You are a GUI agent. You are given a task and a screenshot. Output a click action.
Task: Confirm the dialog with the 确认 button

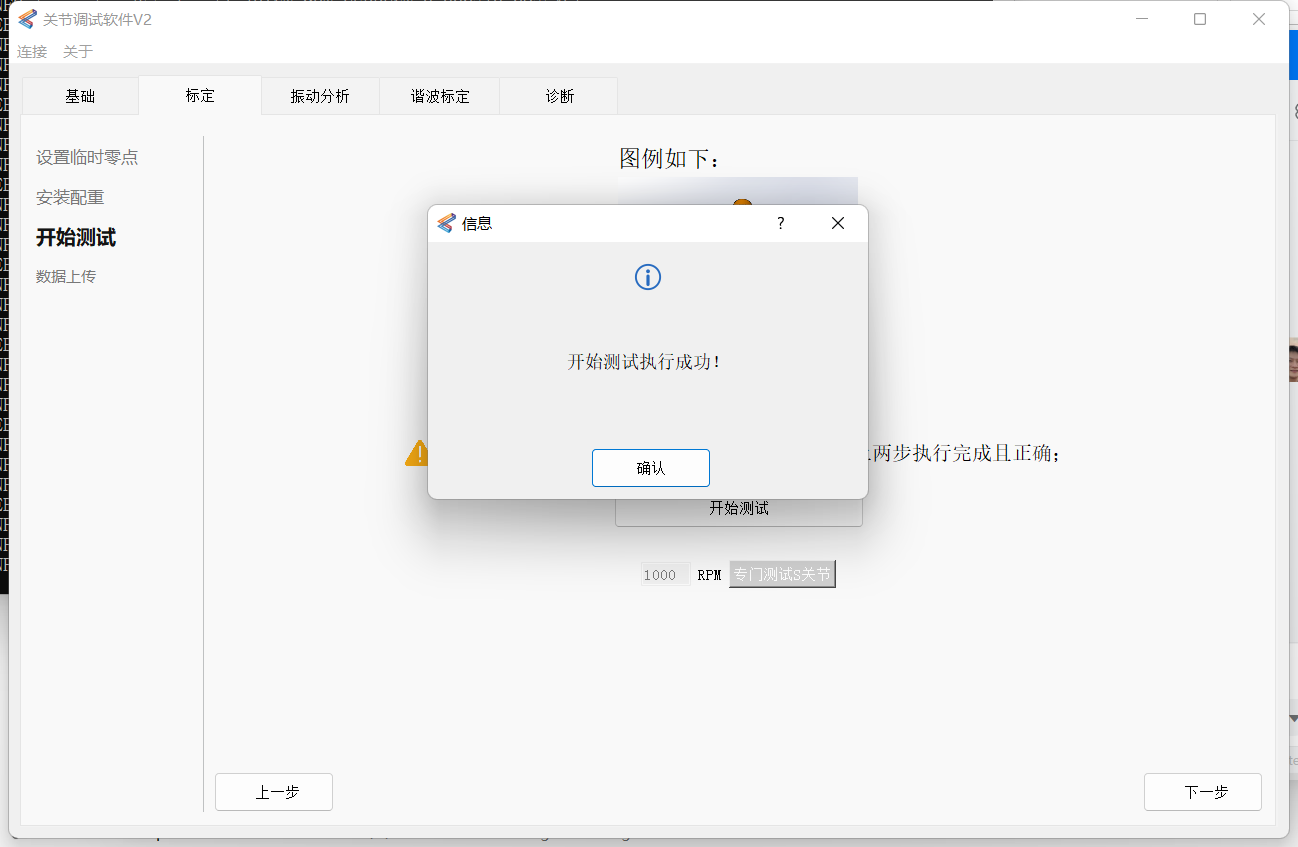(x=650, y=468)
